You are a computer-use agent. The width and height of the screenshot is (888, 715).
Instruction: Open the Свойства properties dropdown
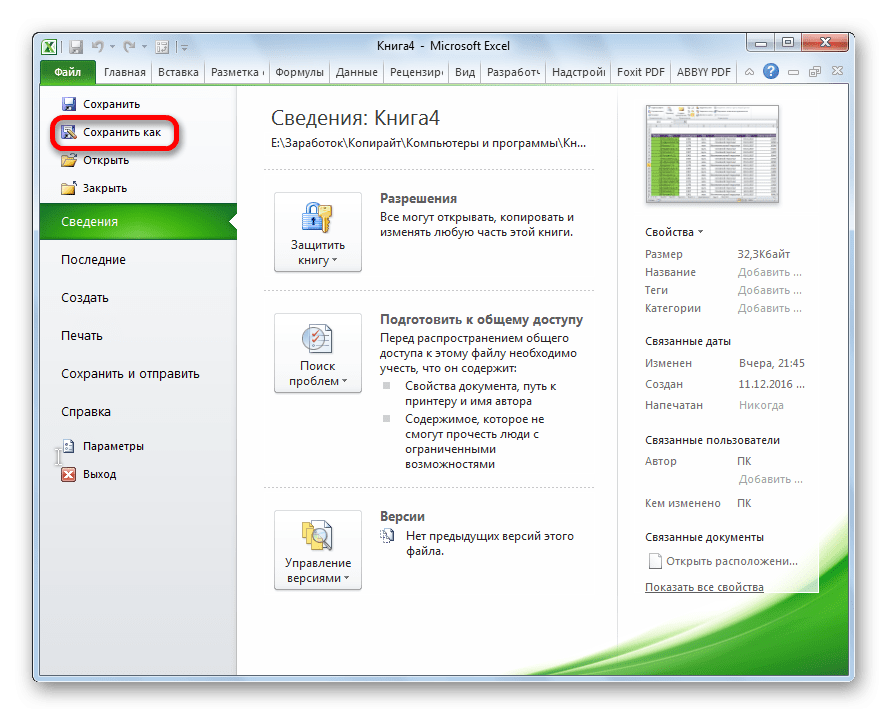[674, 232]
